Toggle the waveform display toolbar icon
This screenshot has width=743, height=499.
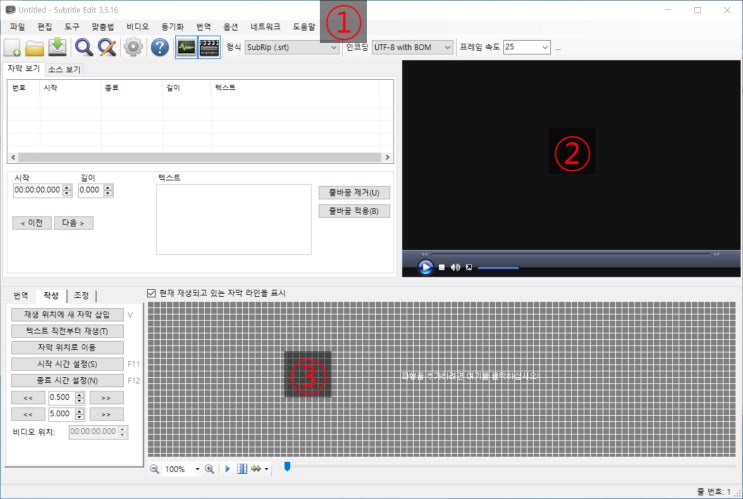coord(186,47)
